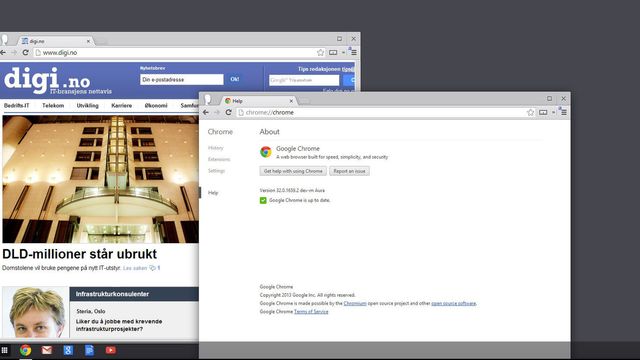Open Google Search from the shelf
This screenshot has width=640, height=360.
[x=68, y=350]
